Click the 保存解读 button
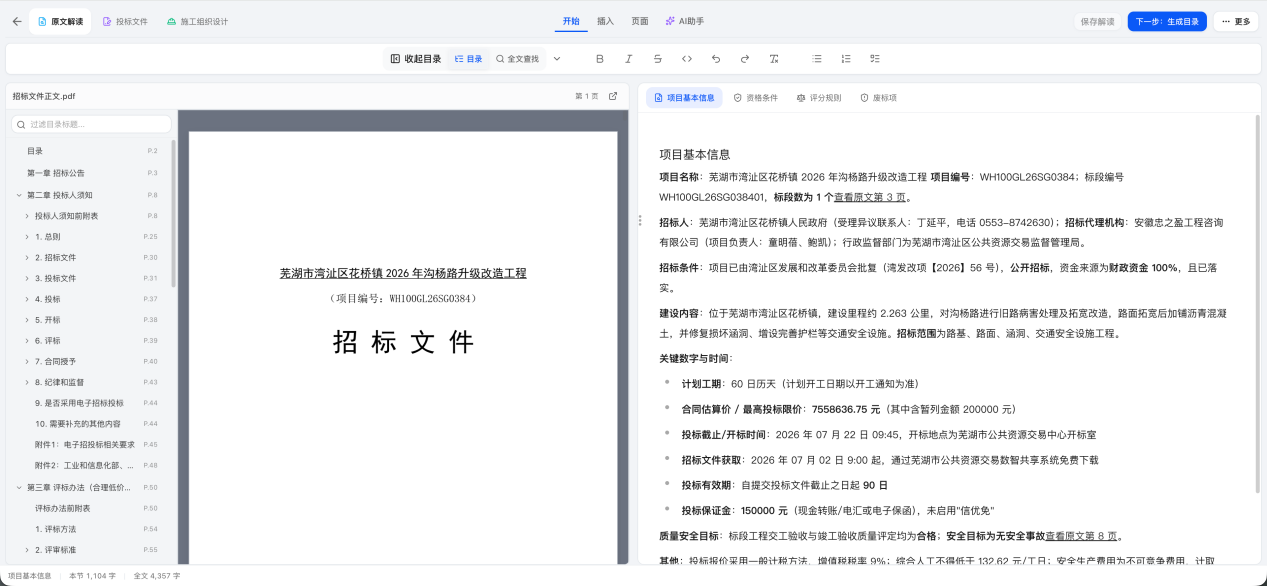Screen dimensions: 1267x586 click(x=1097, y=21)
